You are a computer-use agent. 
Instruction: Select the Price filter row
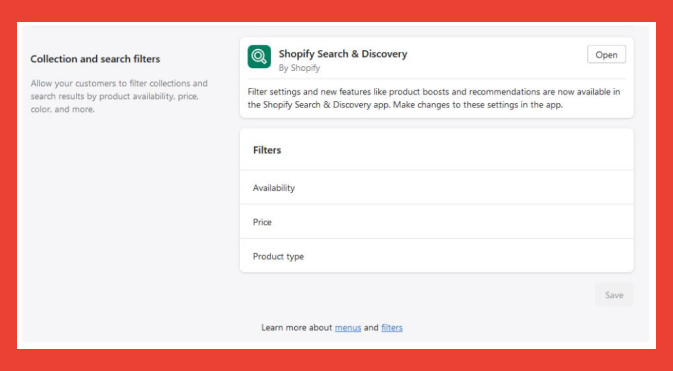click(x=437, y=222)
